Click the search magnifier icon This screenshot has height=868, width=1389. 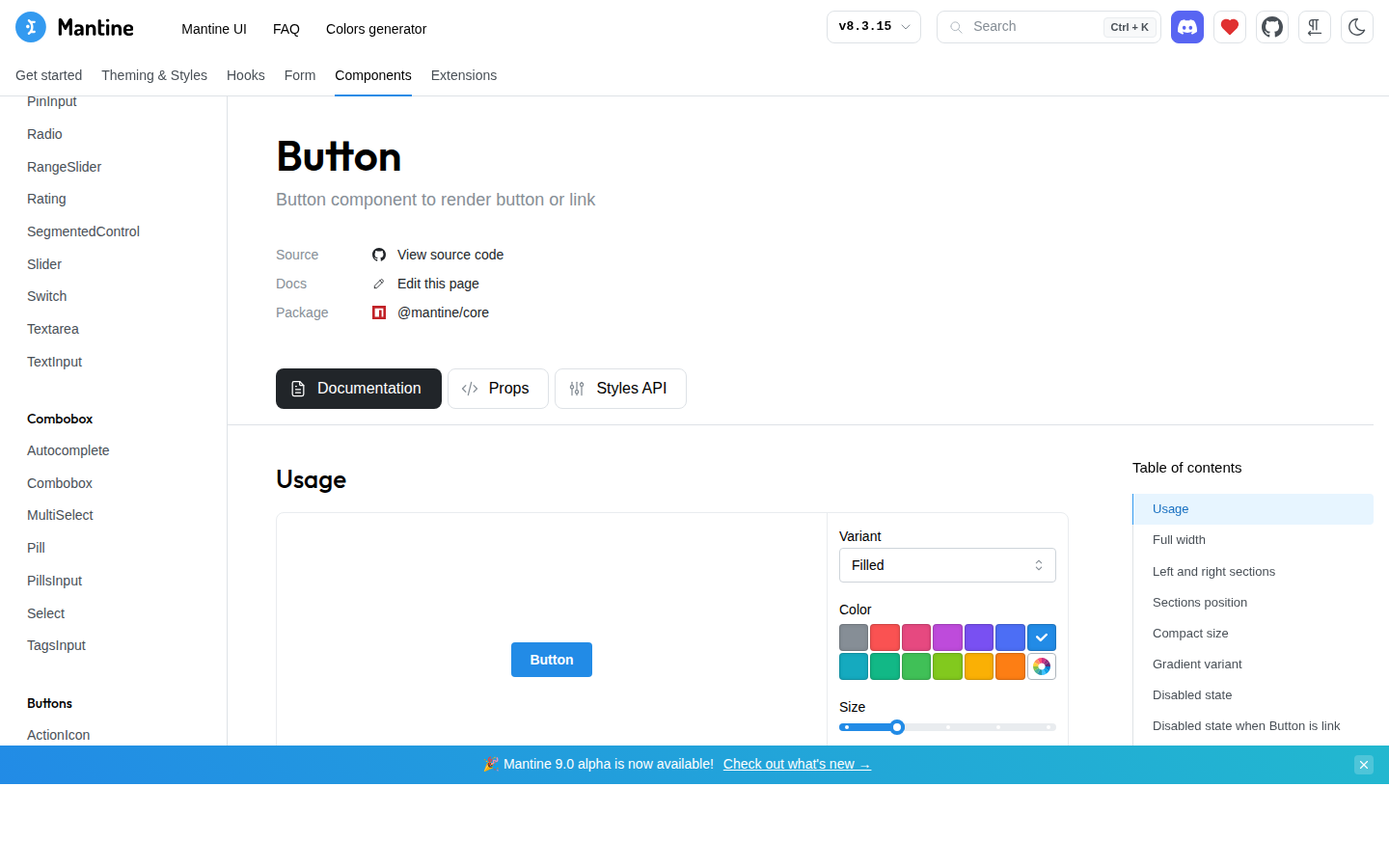tap(956, 27)
